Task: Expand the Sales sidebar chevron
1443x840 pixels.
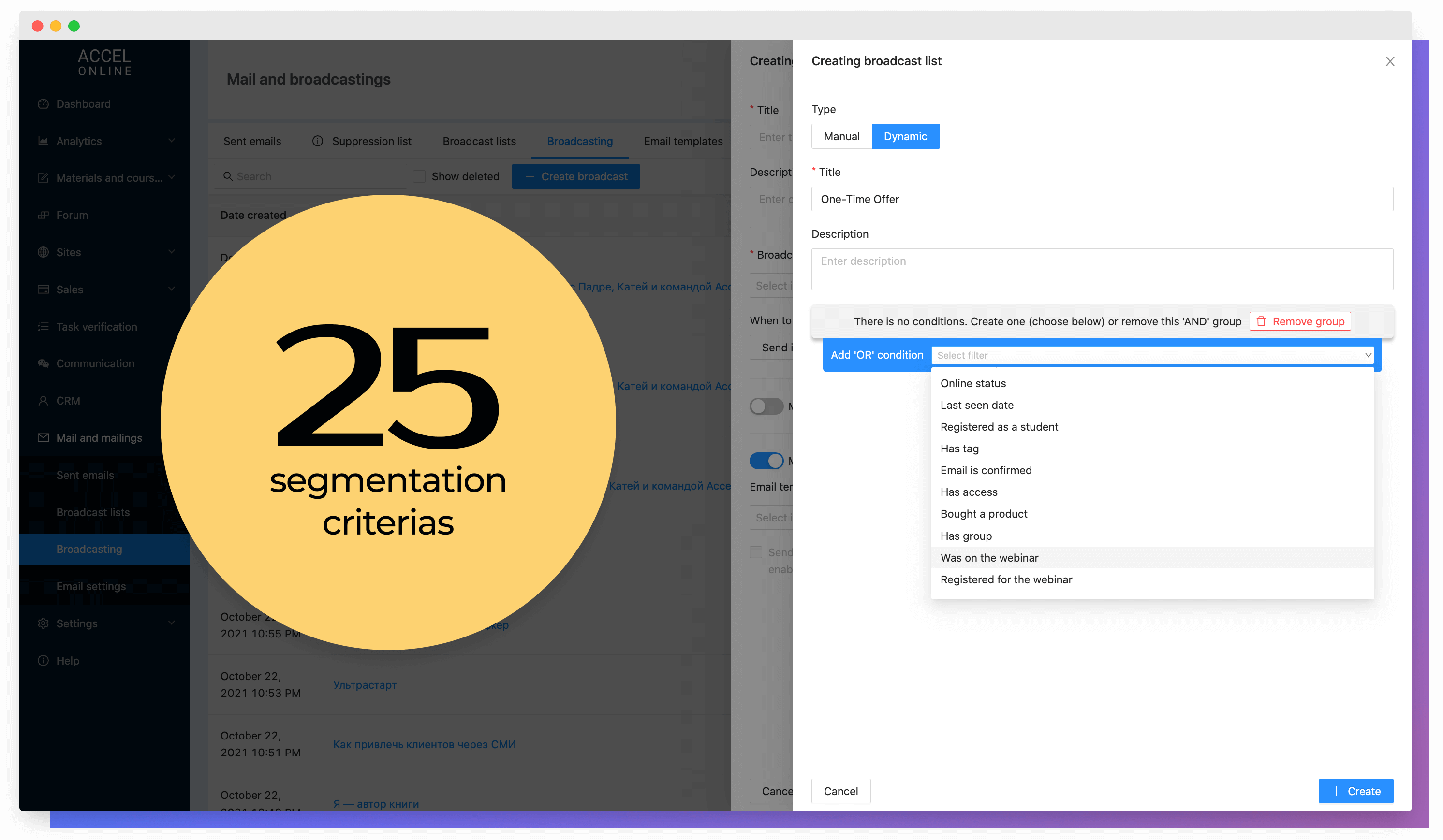Action: (171, 289)
